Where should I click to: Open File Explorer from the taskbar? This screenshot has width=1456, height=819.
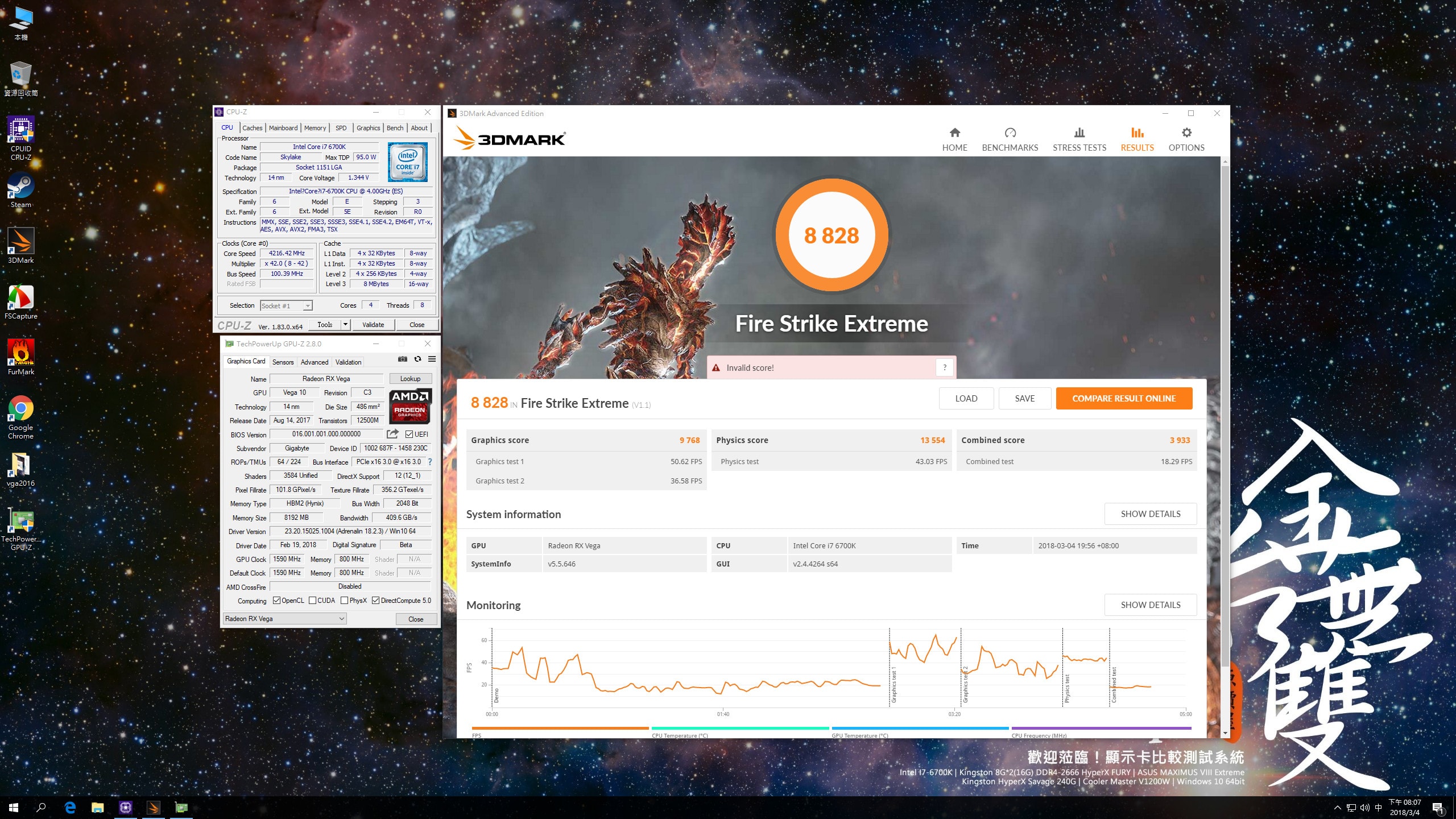(x=98, y=808)
